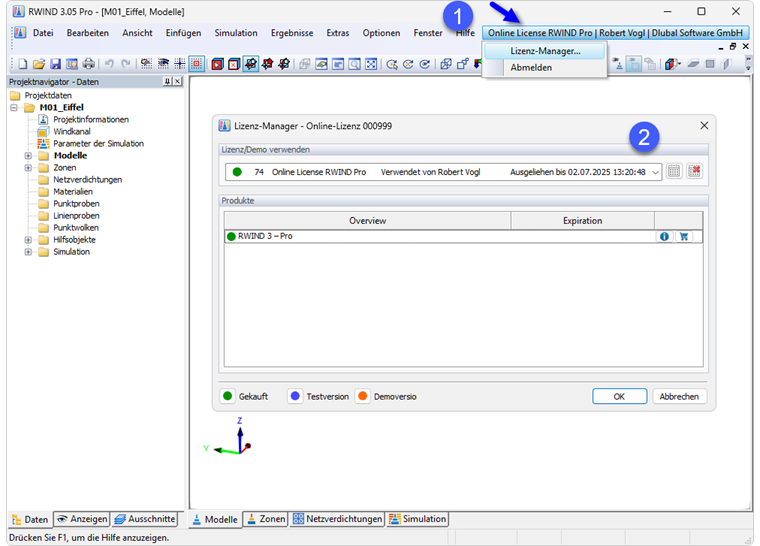Click the red X box icon in toolbar
760x546 pixels.
(x=234, y=64)
